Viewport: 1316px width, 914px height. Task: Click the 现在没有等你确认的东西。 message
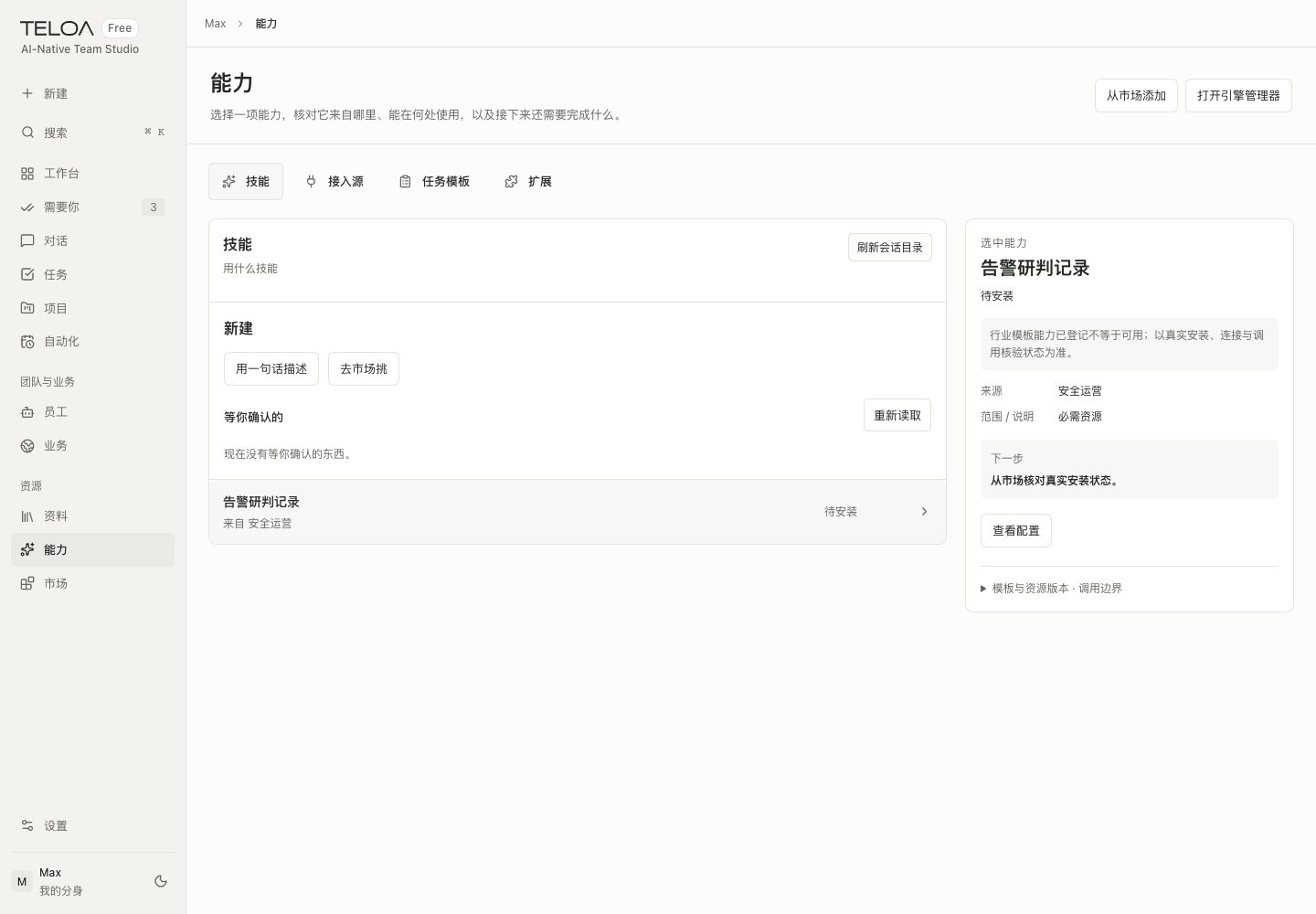pos(290,454)
